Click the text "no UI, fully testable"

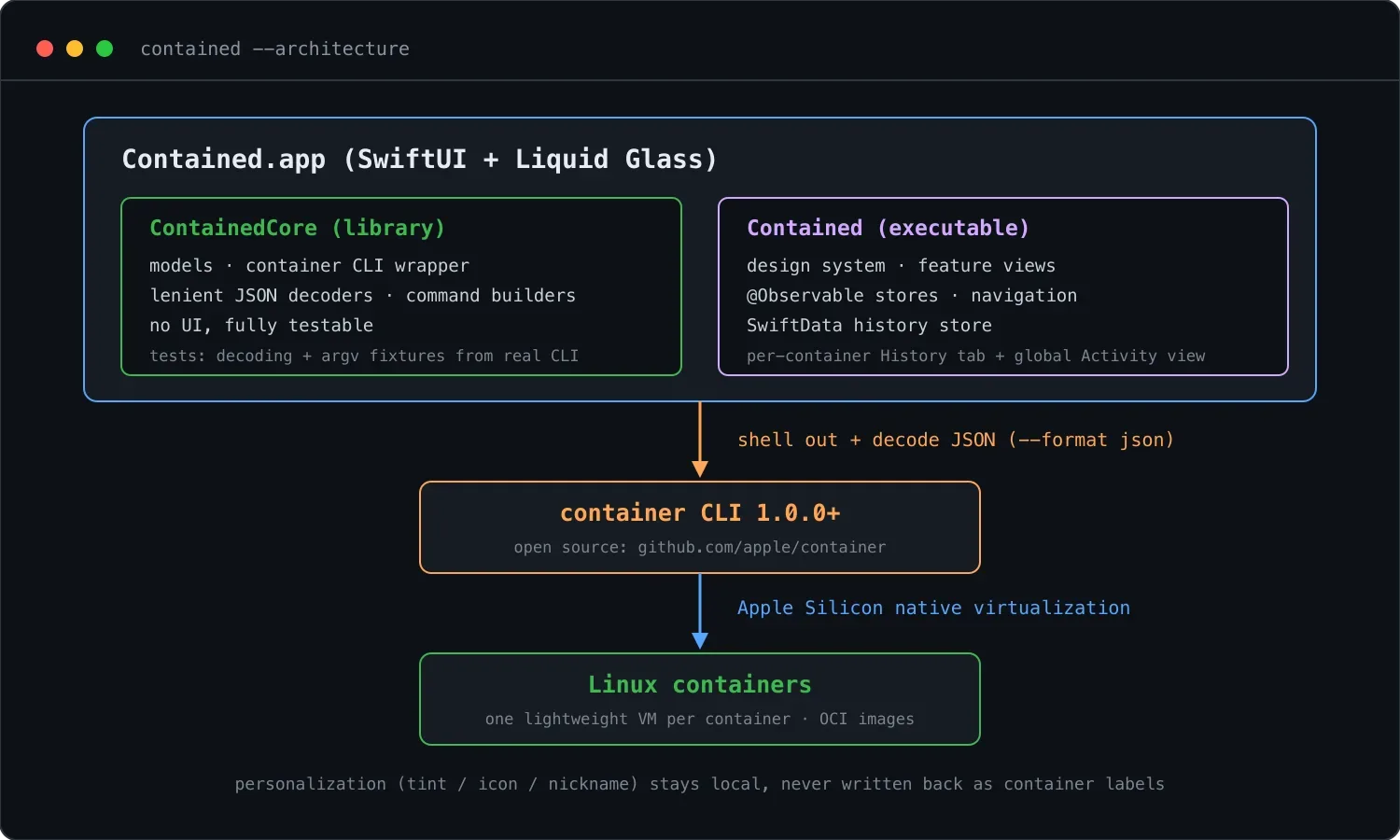(261, 326)
